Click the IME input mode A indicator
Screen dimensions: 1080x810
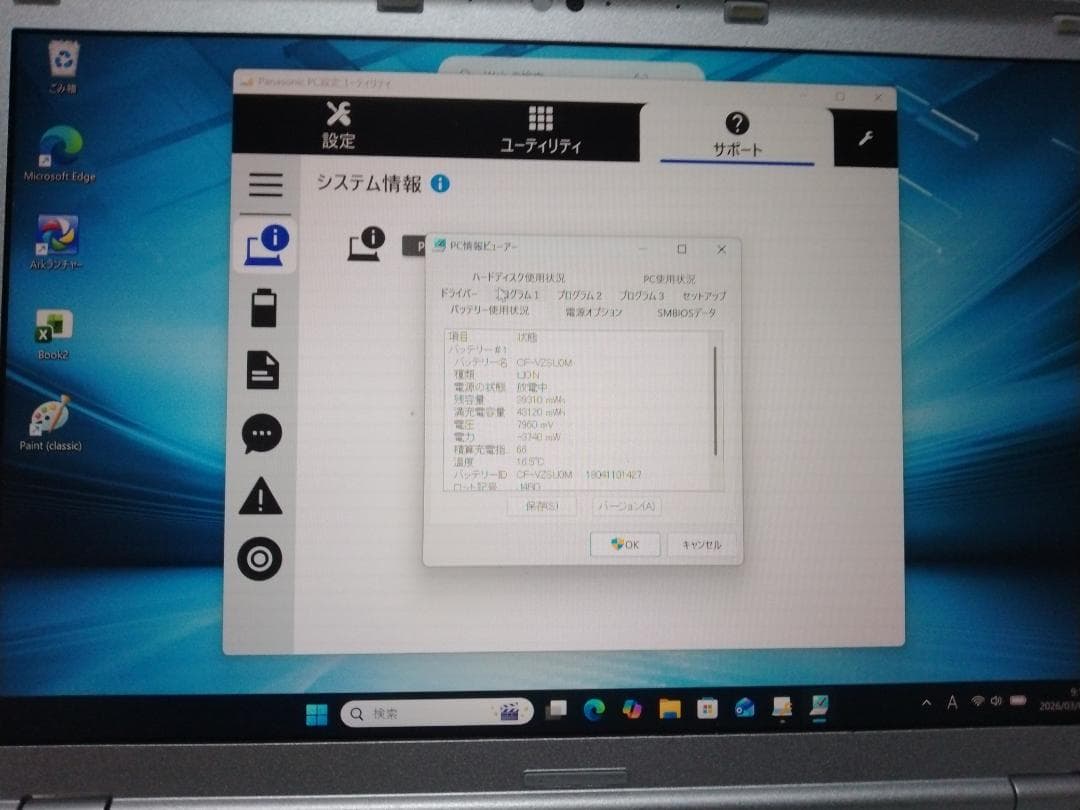[952, 702]
